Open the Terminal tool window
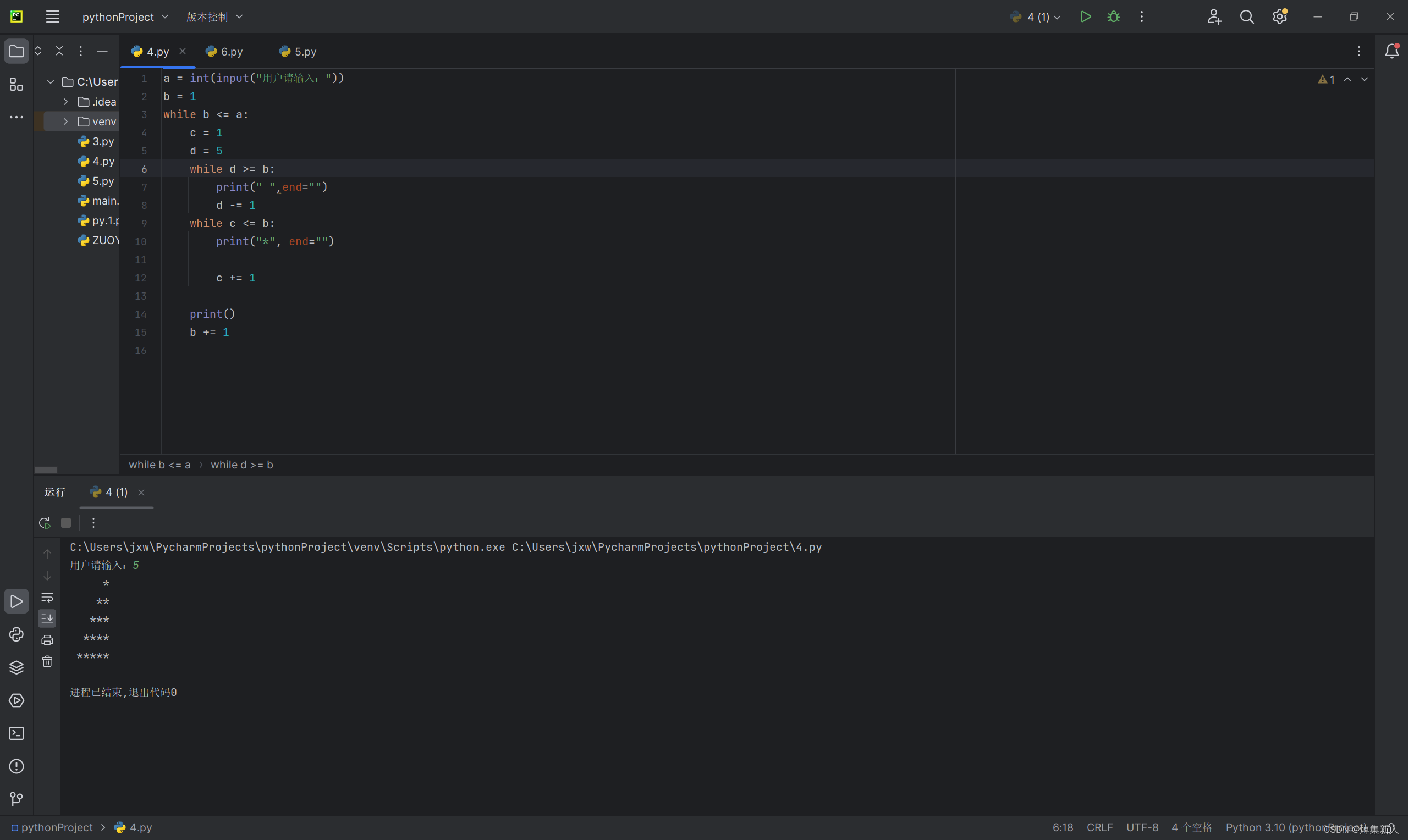The height and width of the screenshot is (840, 1408). coord(16,733)
